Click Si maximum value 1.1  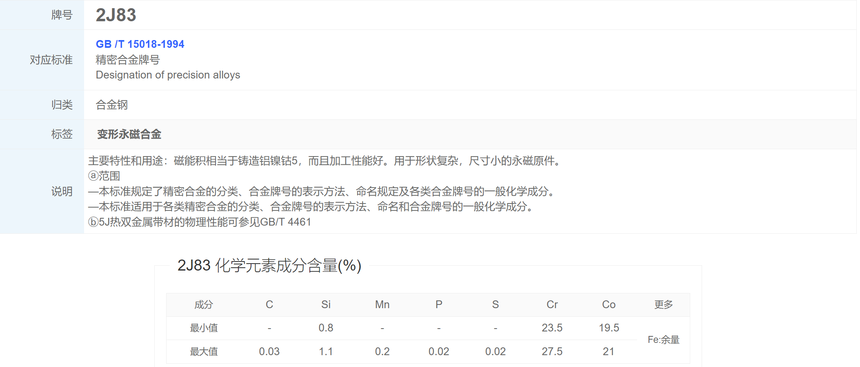click(326, 352)
